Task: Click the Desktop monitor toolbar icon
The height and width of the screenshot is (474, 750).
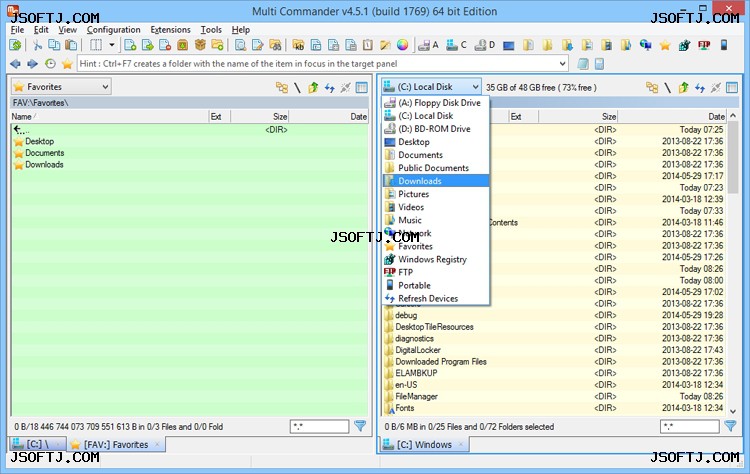Action: click(x=508, y=46)
